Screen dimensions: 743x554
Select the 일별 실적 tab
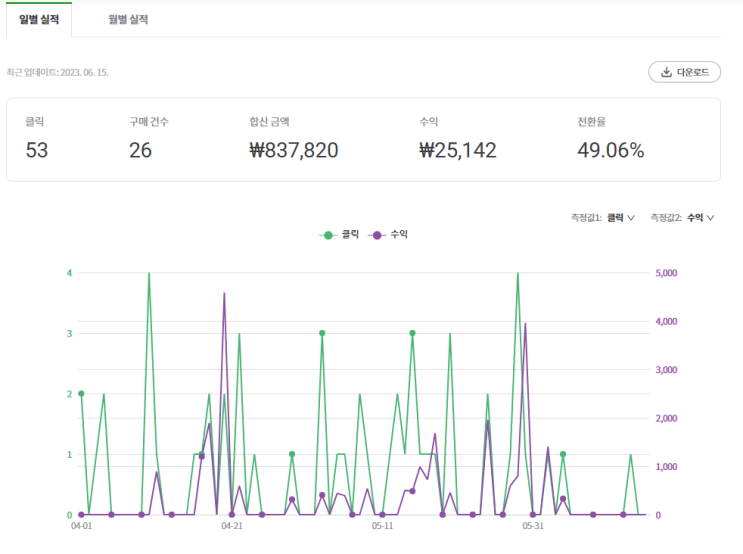[39, 19]
